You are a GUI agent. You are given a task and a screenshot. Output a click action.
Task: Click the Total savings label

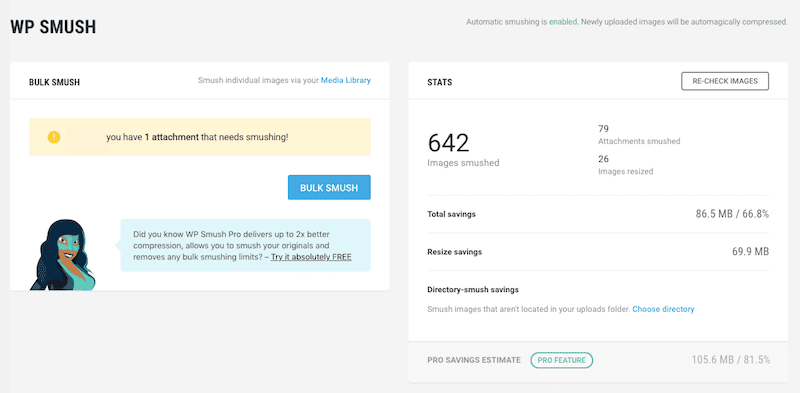tap(452, 214)
